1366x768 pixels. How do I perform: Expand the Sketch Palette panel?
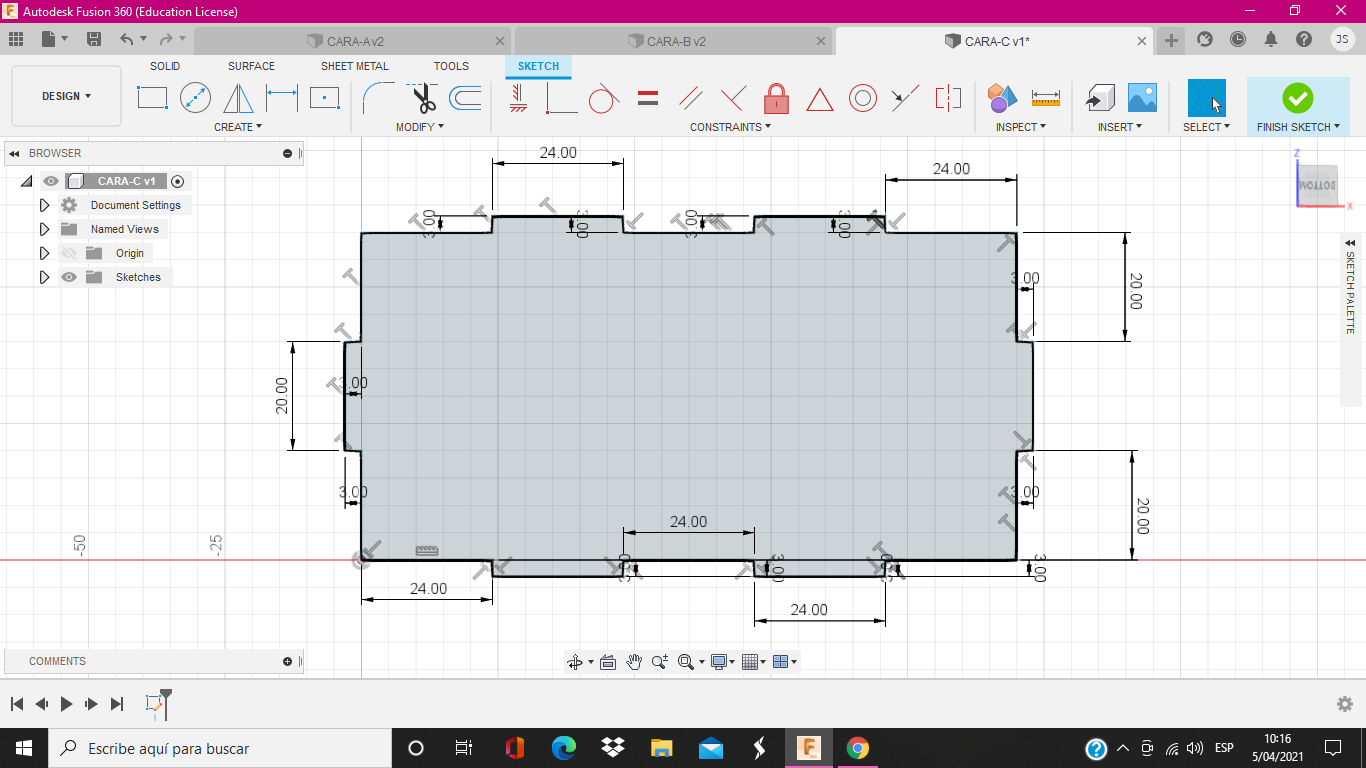1350,242
